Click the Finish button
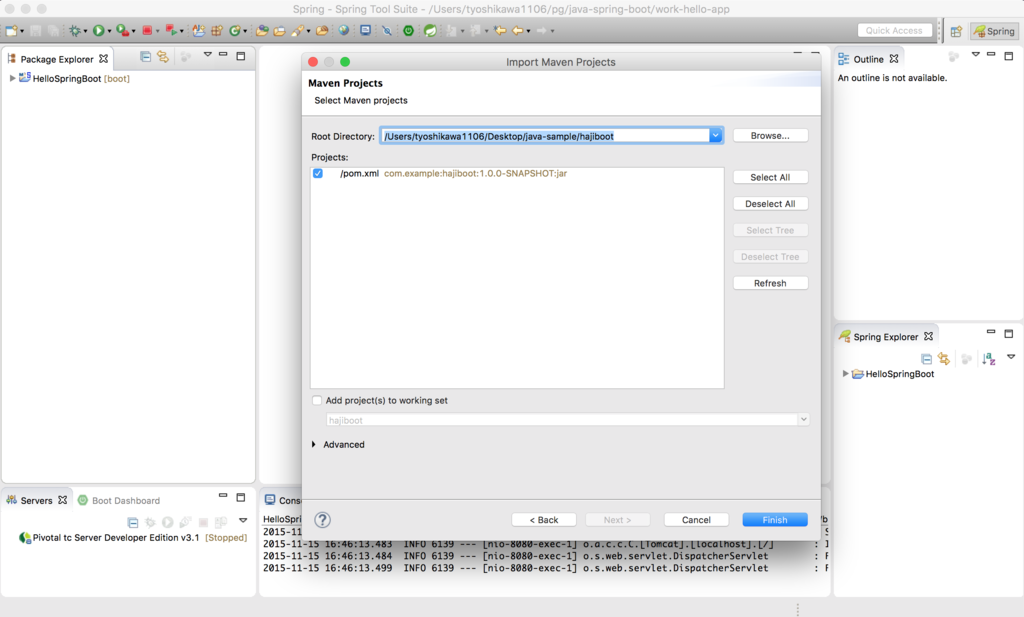Screen dimensions: 1024x617 775,520
